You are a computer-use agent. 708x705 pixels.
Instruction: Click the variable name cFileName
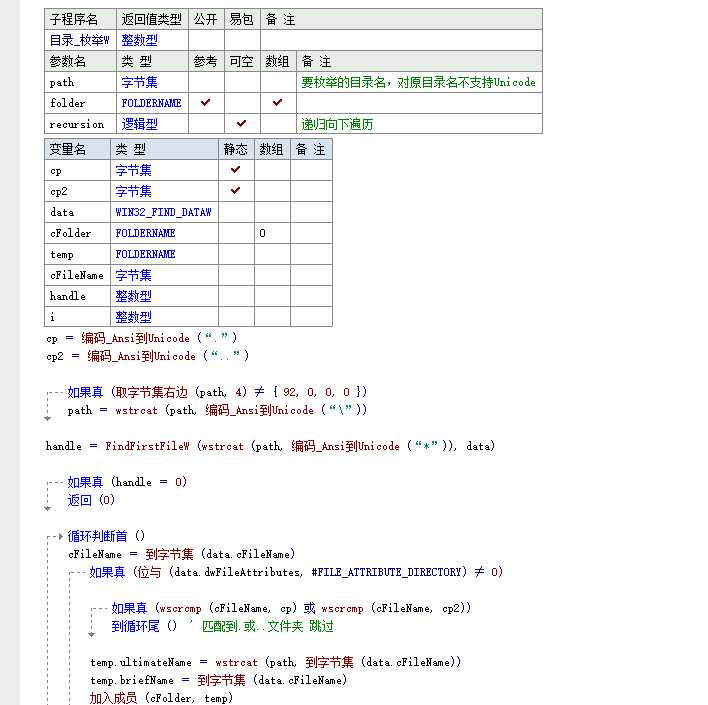(x=77, y=275)
